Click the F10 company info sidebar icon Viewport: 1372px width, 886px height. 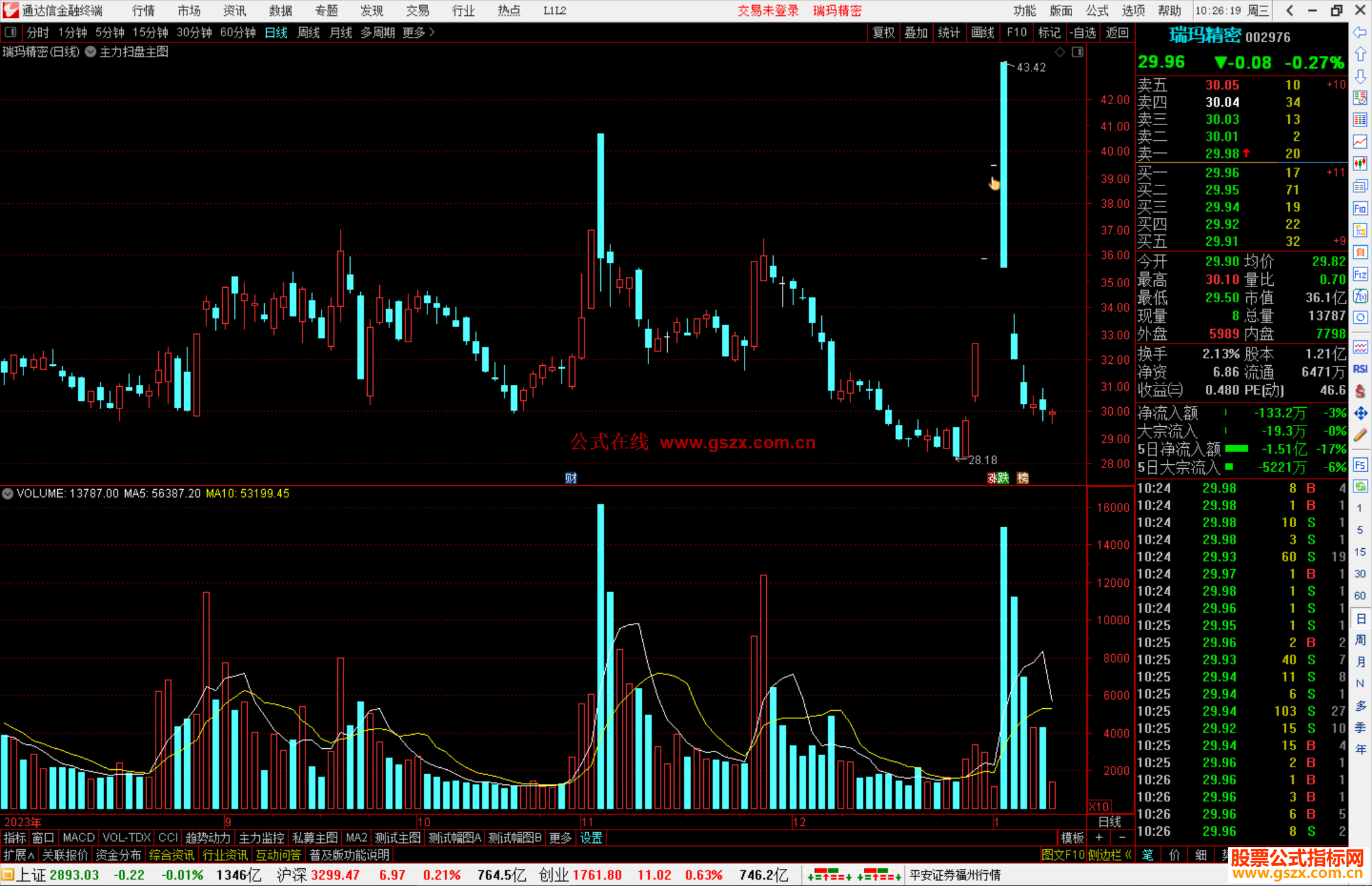pos(1360,208)
